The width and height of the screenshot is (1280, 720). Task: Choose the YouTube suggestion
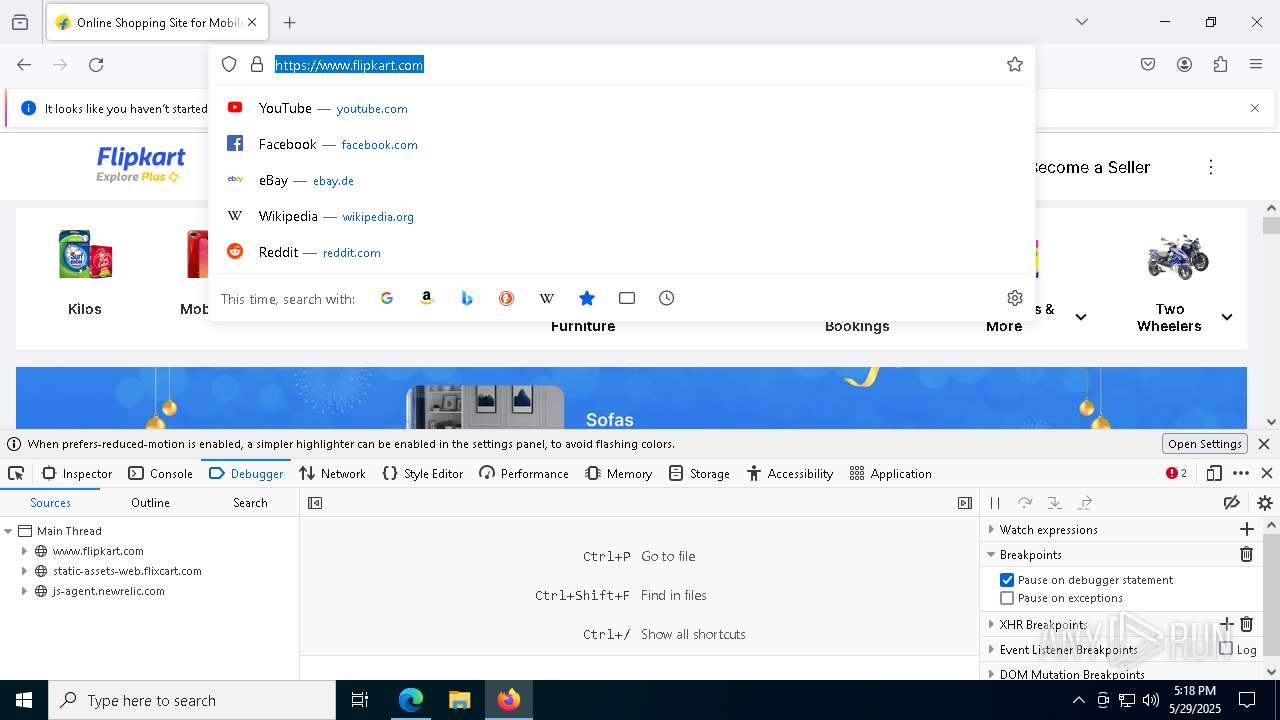pos(622,108)
